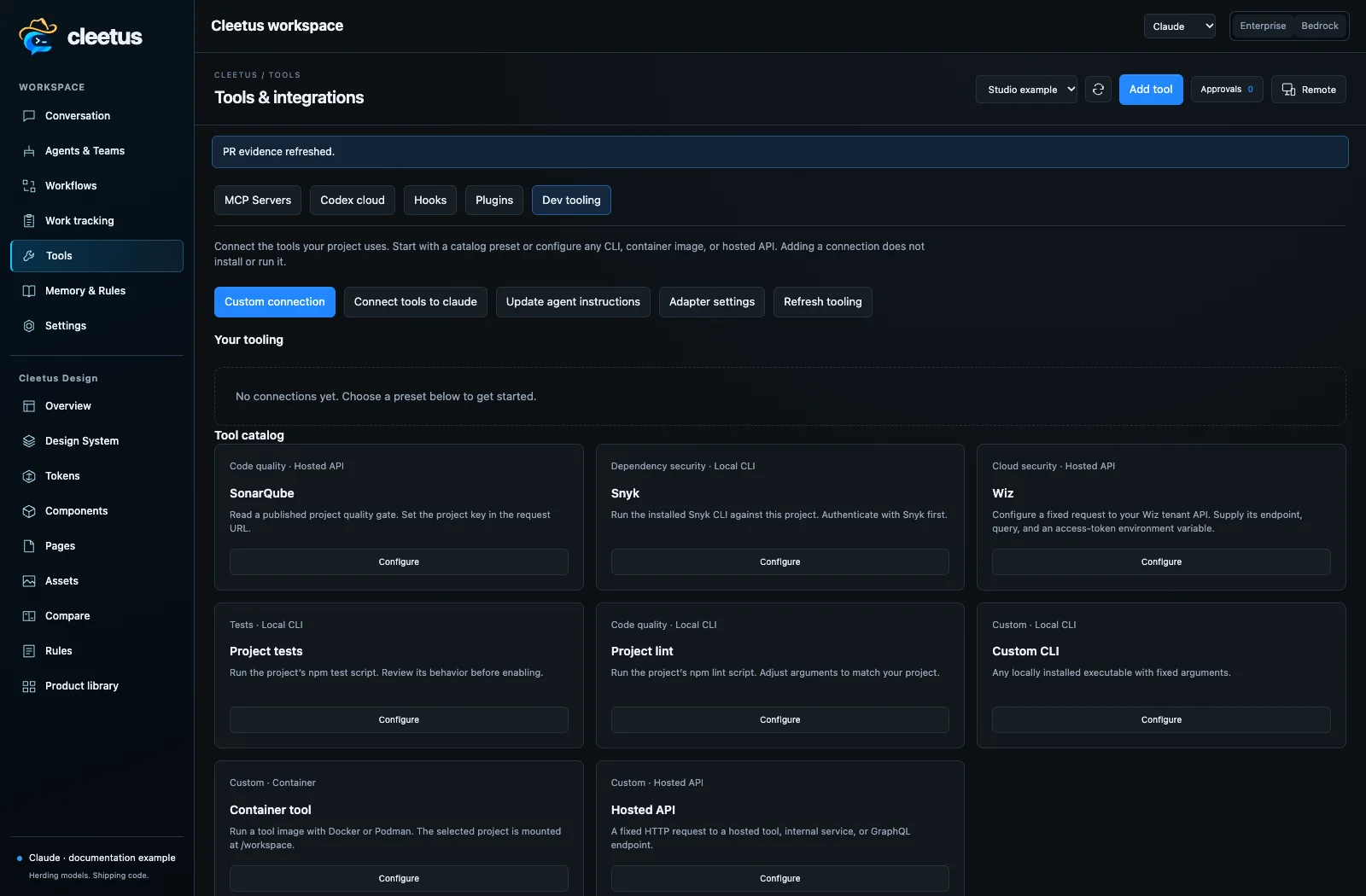Click the refresh icon beside Studio example
The width and height of the screenshot is (1366, 896).
[x=1098, y=90]
